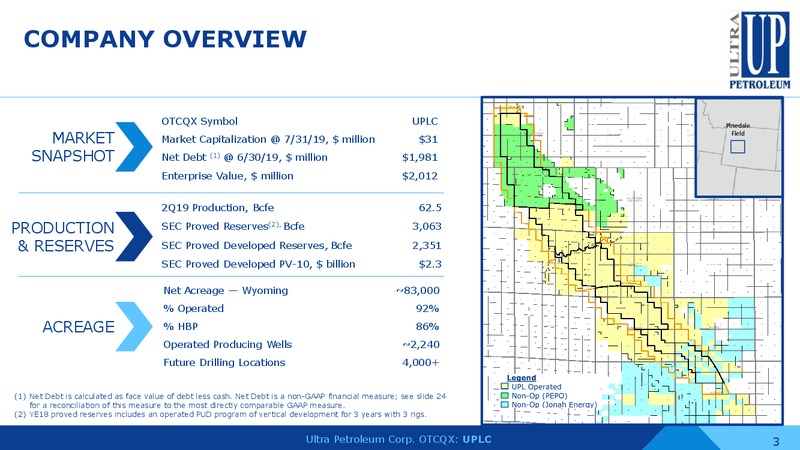Click the $2,012 enterprise value

coord(420,176)
